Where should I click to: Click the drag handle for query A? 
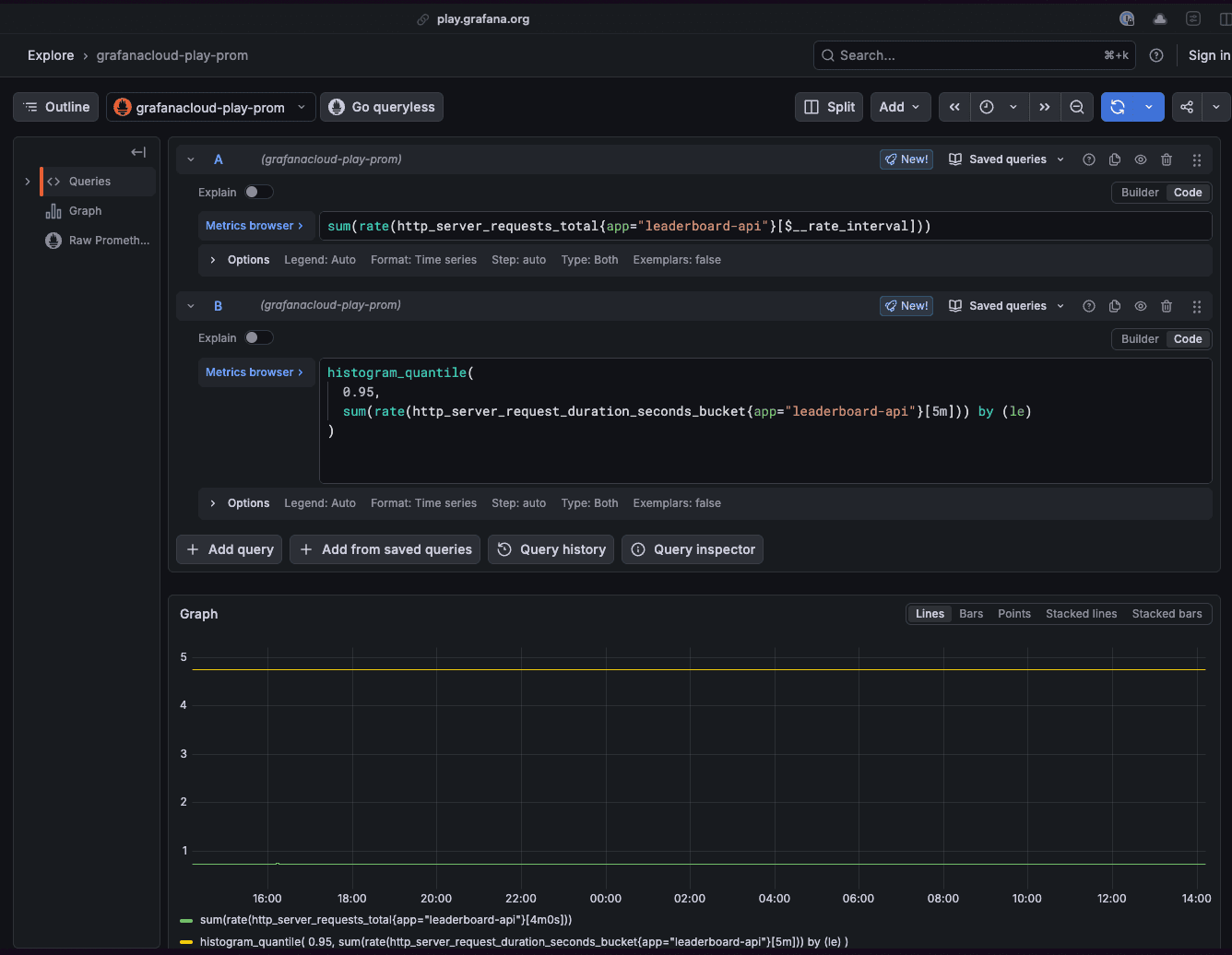(x=1197, y=159)
